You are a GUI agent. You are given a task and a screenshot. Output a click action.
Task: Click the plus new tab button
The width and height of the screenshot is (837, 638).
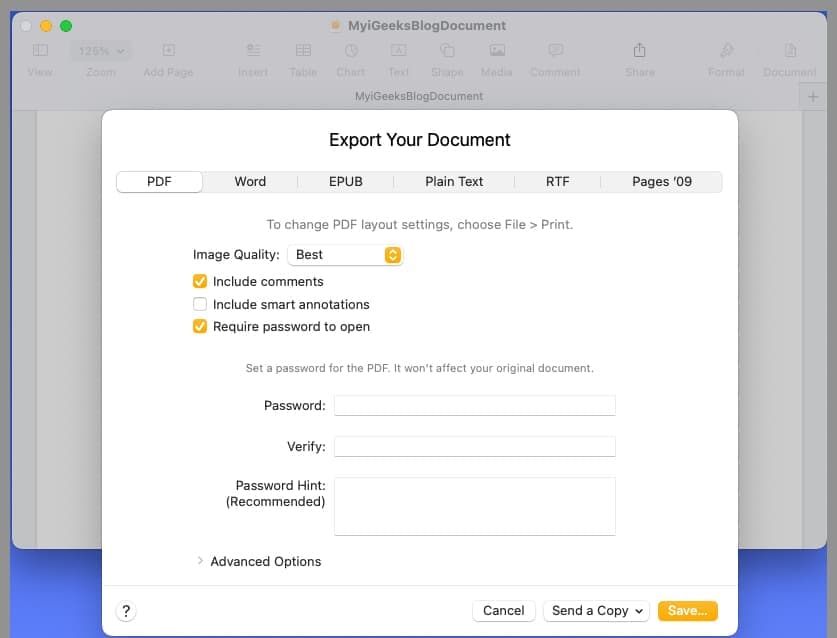[813, 97]
